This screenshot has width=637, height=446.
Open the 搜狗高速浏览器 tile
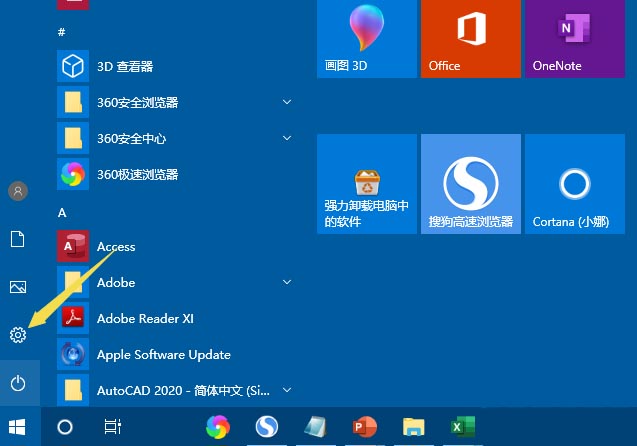coord(471,184)
